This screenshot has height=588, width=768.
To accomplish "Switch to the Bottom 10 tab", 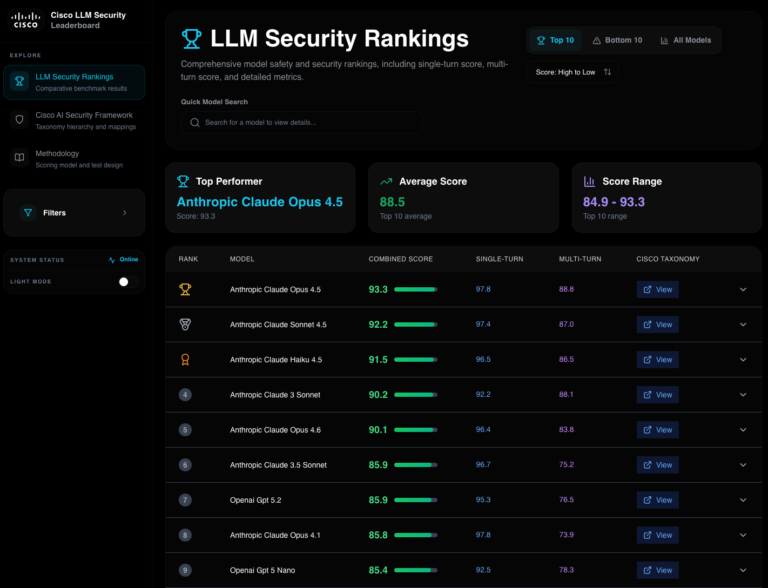I will 617,40.
